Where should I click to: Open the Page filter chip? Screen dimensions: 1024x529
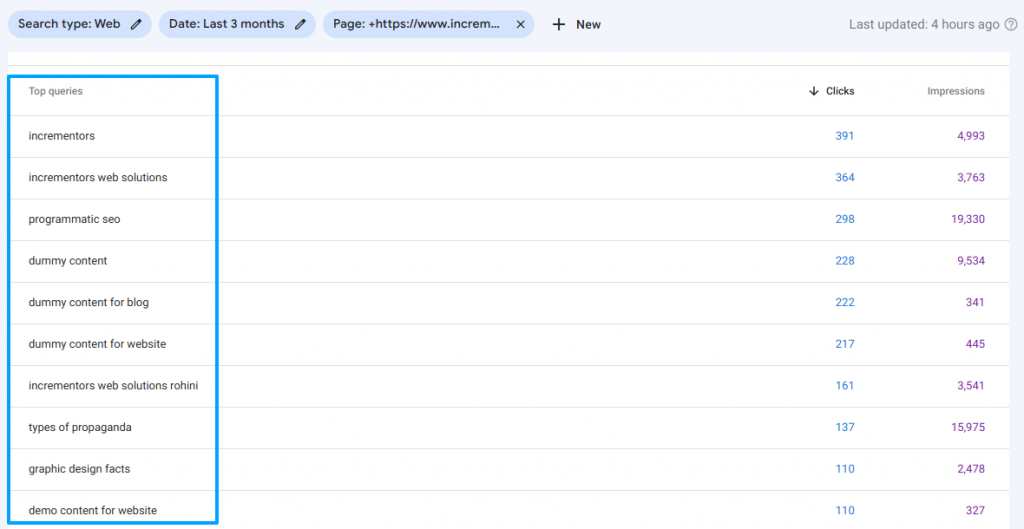coord(428,24)
